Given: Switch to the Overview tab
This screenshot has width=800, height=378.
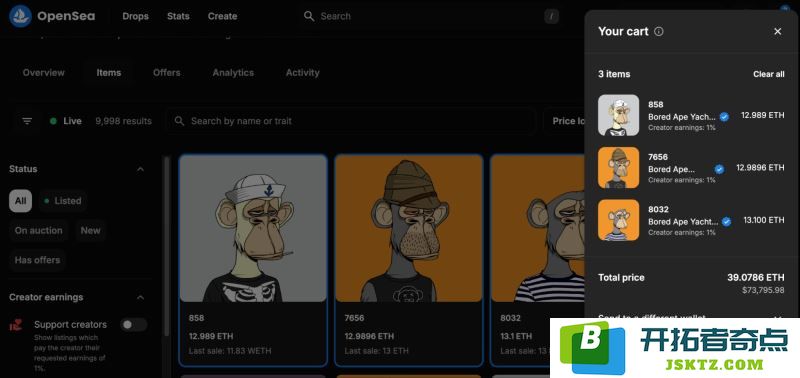Looking at the screenshot, I should [43, 73].
